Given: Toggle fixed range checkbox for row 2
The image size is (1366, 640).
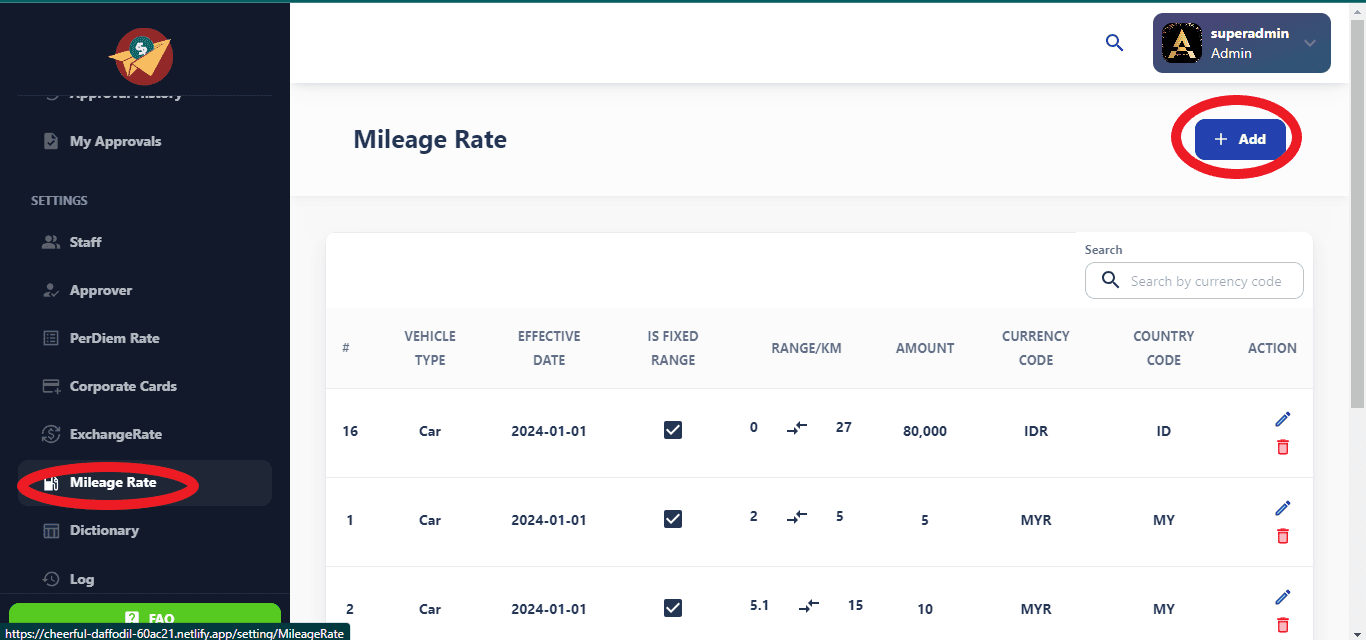Looking at the screenshot, I should tap(673, 608).
